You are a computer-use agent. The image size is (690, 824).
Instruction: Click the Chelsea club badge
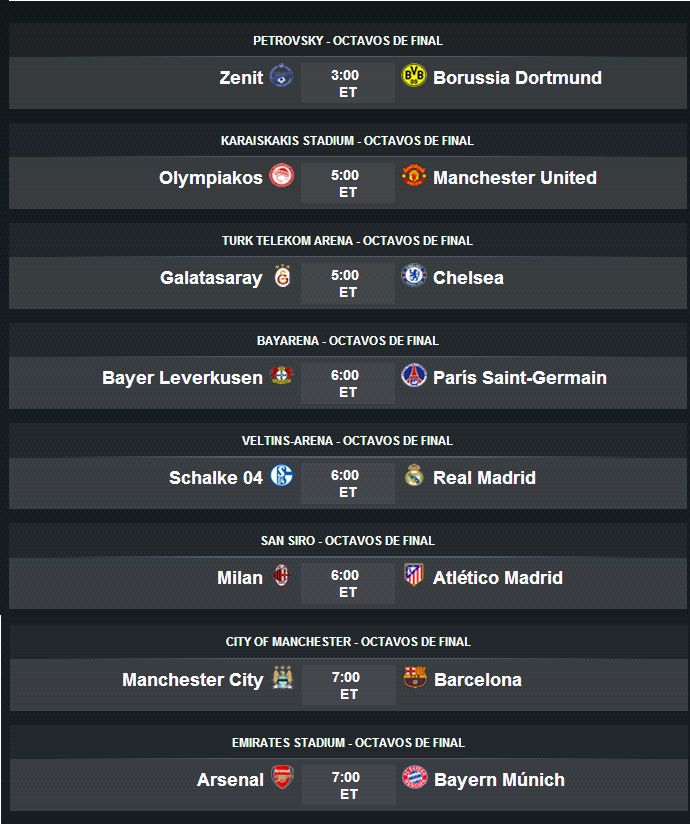click(x=414, y=275)
